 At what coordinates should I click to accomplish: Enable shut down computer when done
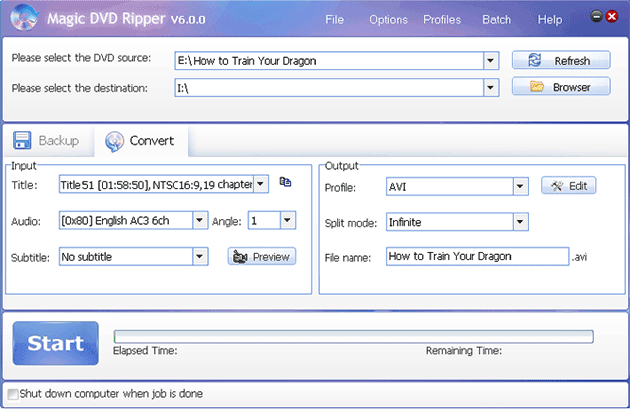(x=12, y=394)
